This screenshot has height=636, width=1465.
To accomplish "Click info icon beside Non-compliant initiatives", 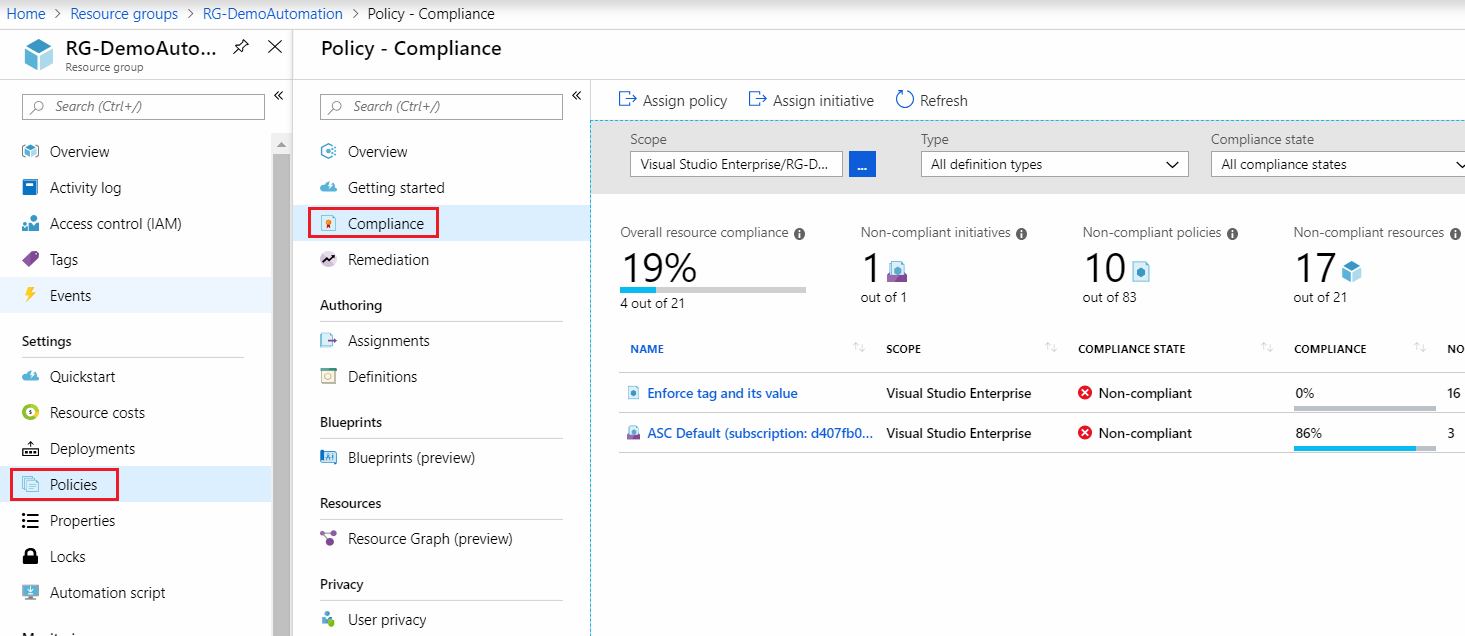I will 1021,234.
